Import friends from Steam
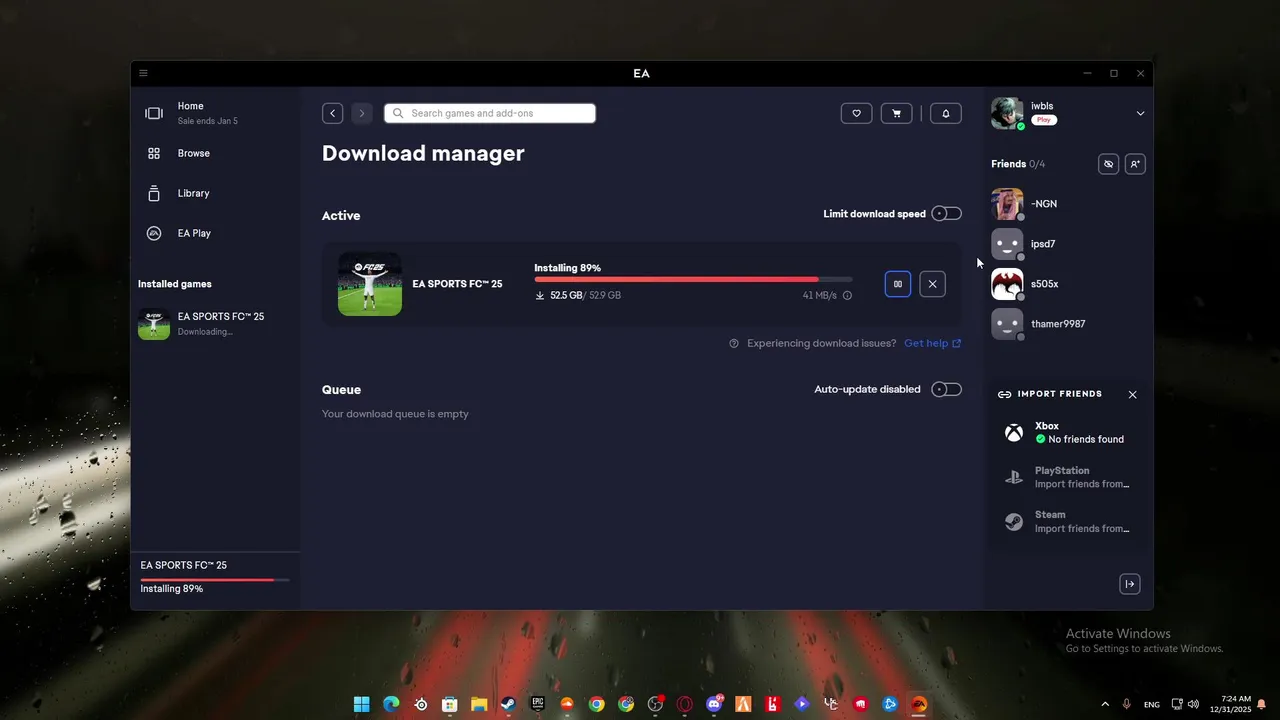This screenshot has width=1280, height=720. pyautogui.click(x=1068, y=521)
